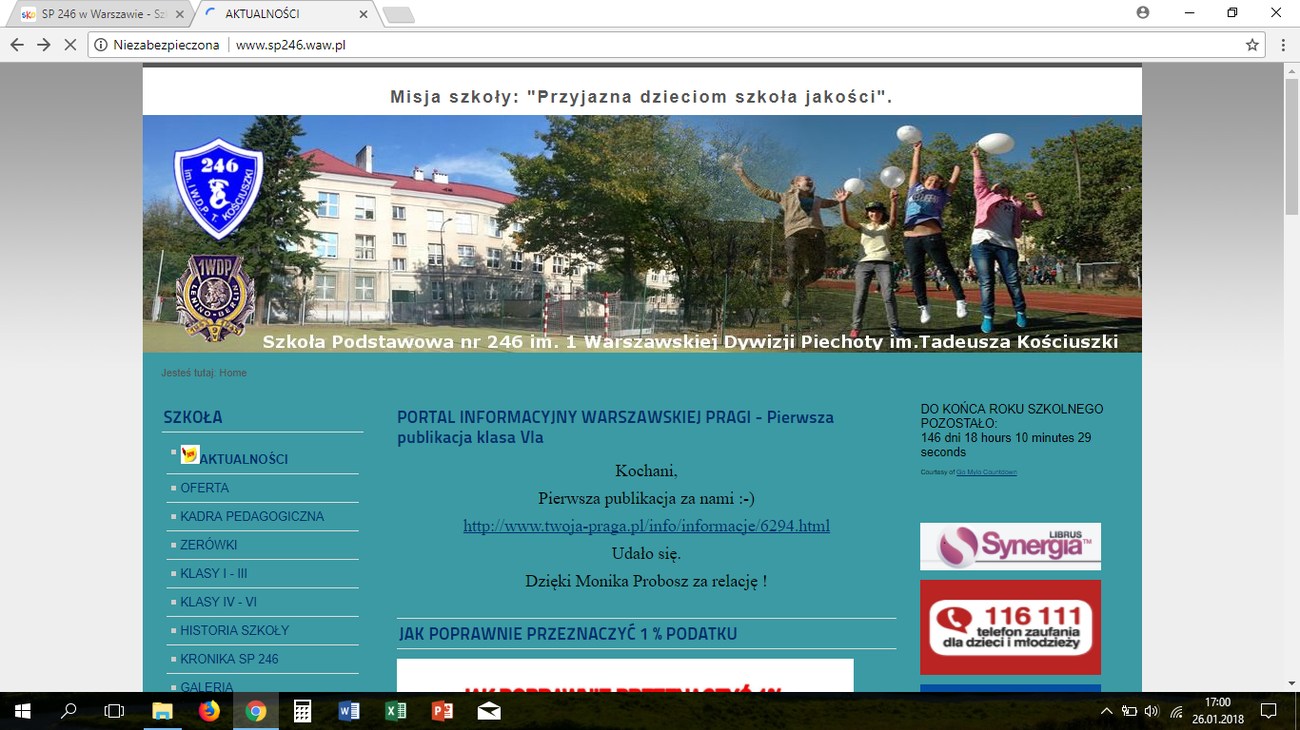Open the Mail app from the taskbar
1300x730 pixels.
(x=489, y=711)
